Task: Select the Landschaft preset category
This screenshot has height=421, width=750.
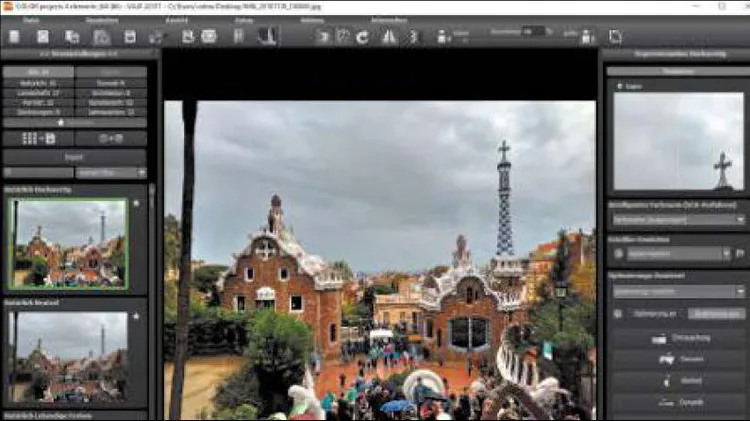Action: pyautogui.click(x=38, y=93)
